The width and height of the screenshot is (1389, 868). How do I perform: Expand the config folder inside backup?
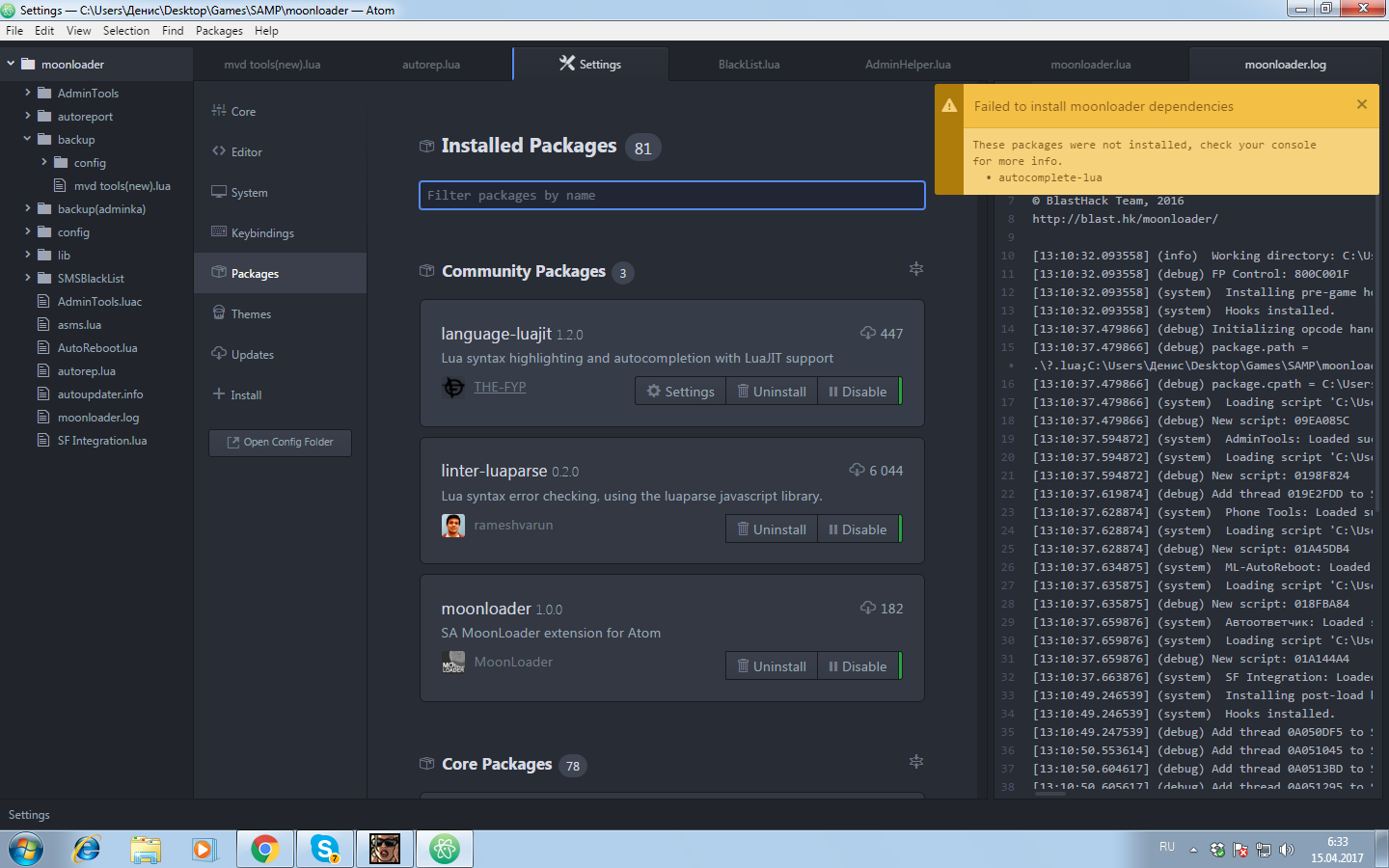point(44,162)
